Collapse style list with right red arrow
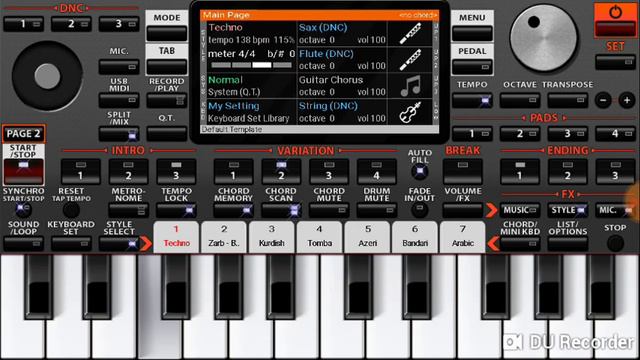The width and height of the screenshot is (640, 360). [x=493, y=244]
